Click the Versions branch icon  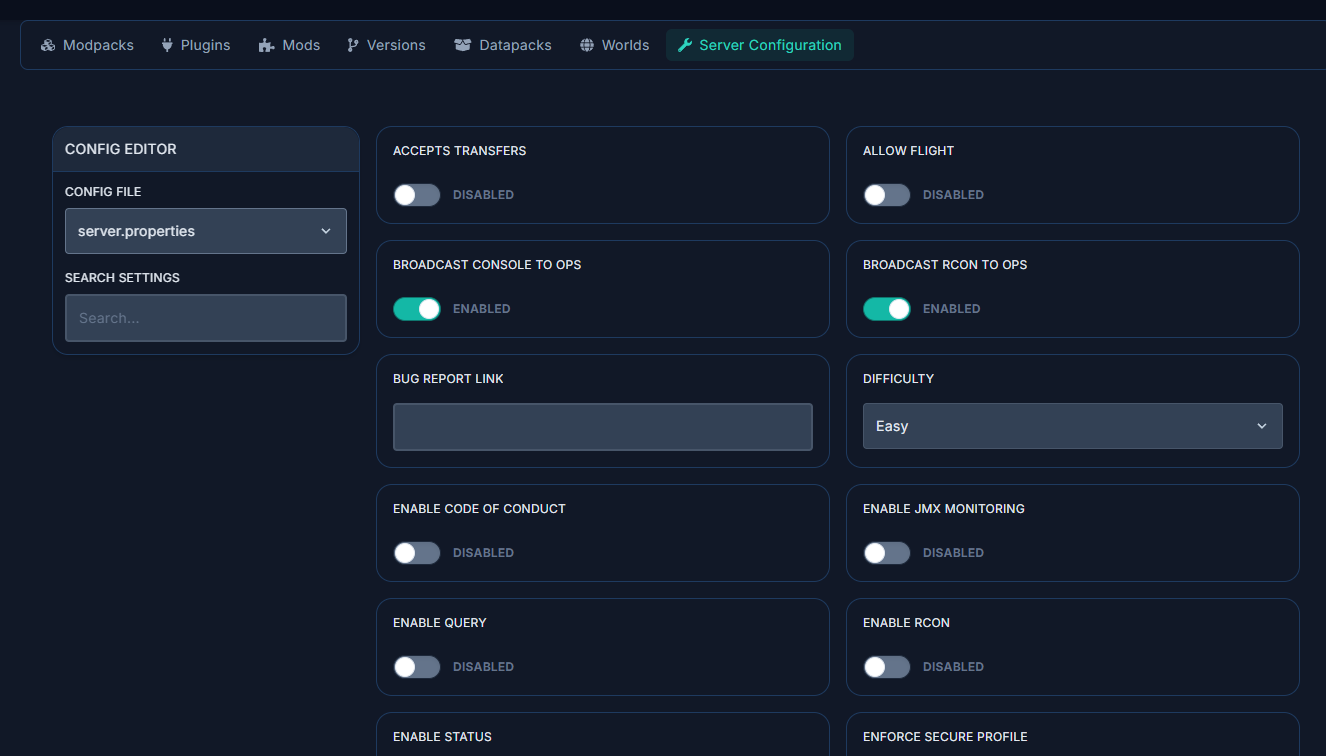tap(353, 45)
